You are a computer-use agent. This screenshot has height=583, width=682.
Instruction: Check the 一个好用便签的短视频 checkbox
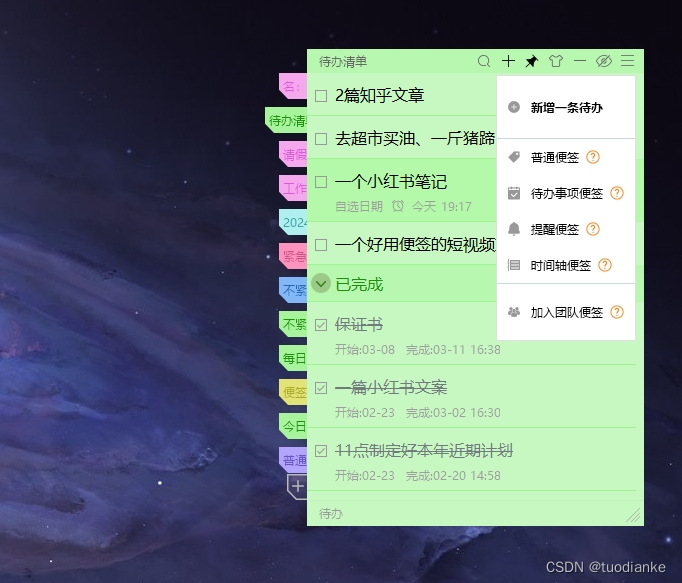coord(321,245)
